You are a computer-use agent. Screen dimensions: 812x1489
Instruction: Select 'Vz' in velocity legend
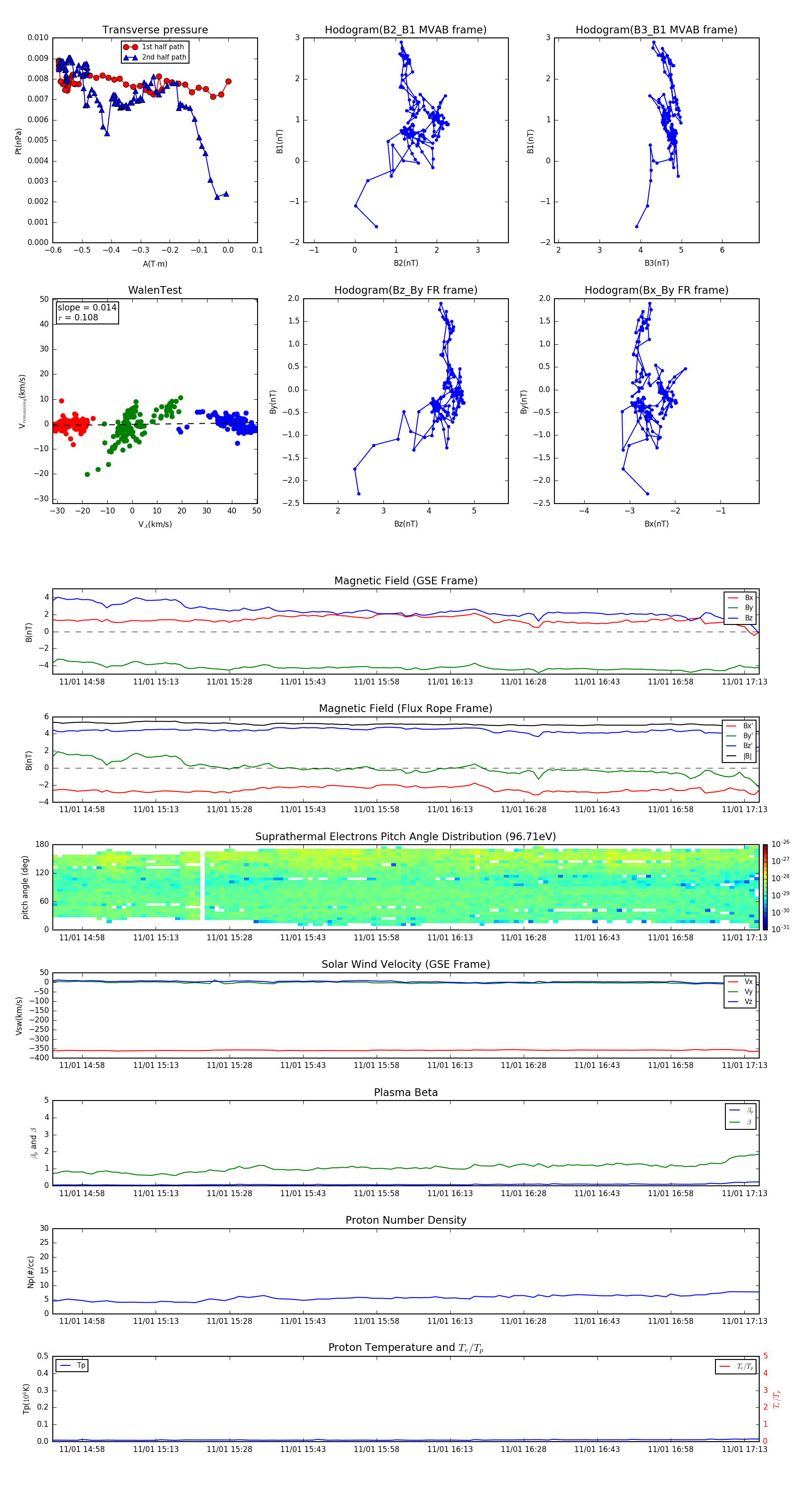click(740, 1002)
